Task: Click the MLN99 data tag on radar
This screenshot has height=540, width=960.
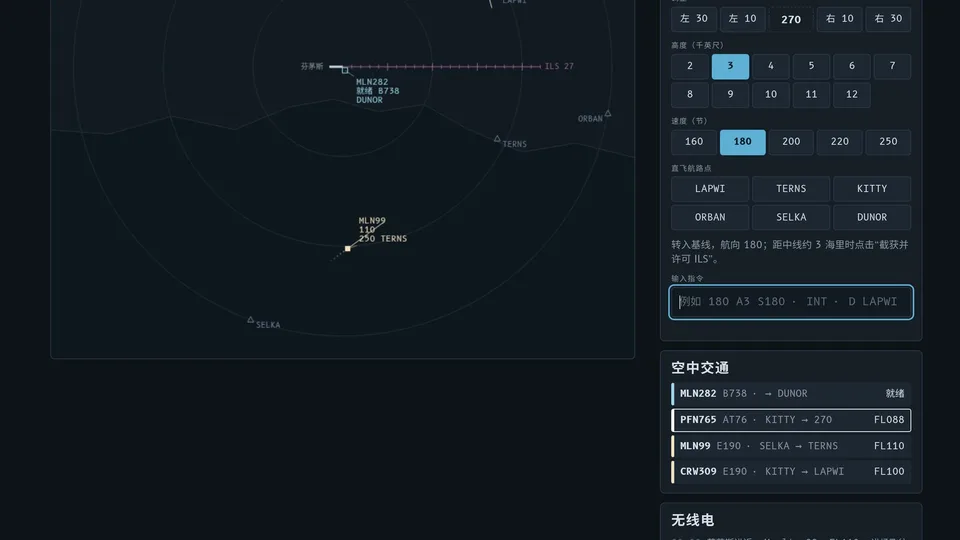Action: [x=383, y=230]
